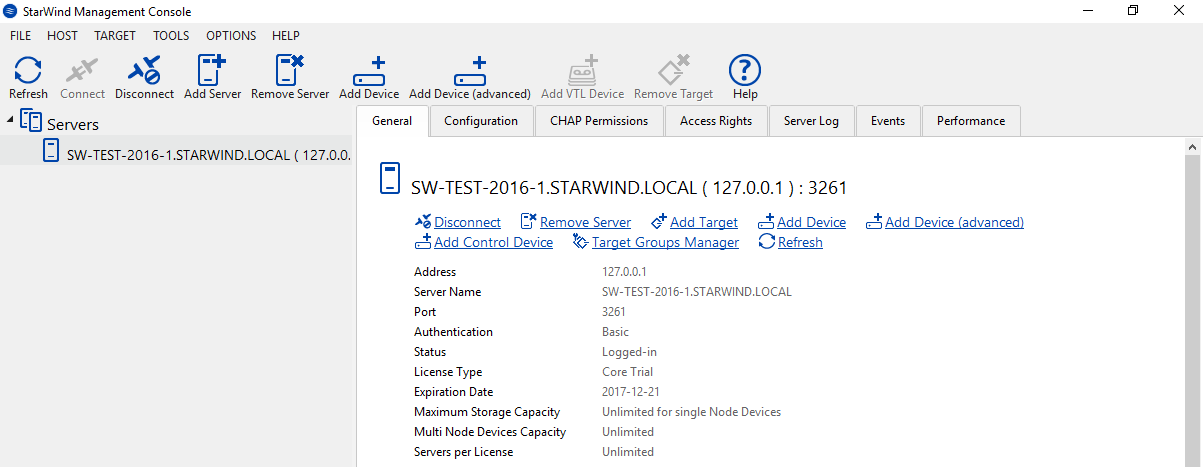Image resolution: width=1203 pixels, height=467 pixels.
Task: Click the large server icon in General header
Action: pyautogui.click(x=391, y=178)
